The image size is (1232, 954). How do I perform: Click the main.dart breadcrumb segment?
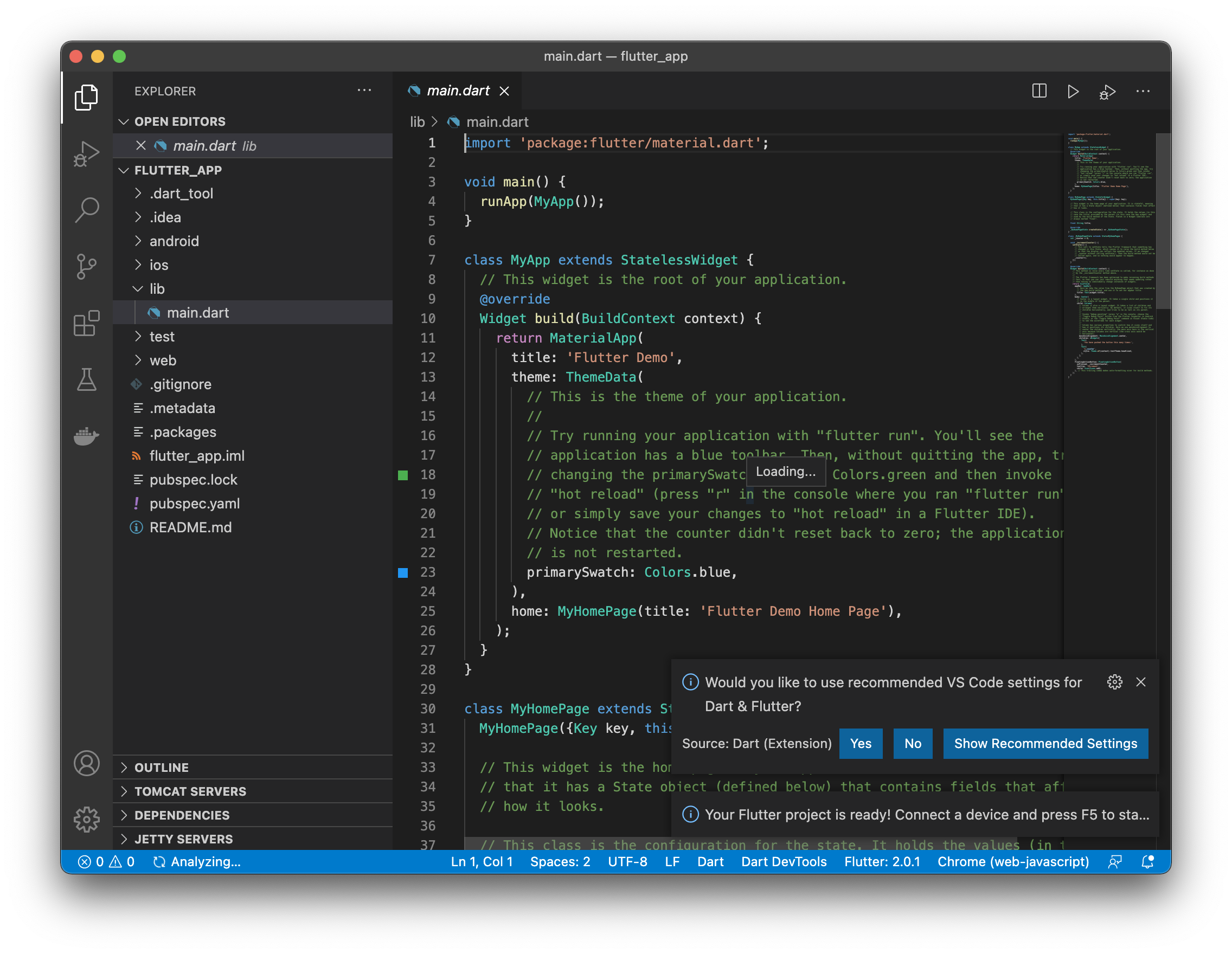coord(489,122)
